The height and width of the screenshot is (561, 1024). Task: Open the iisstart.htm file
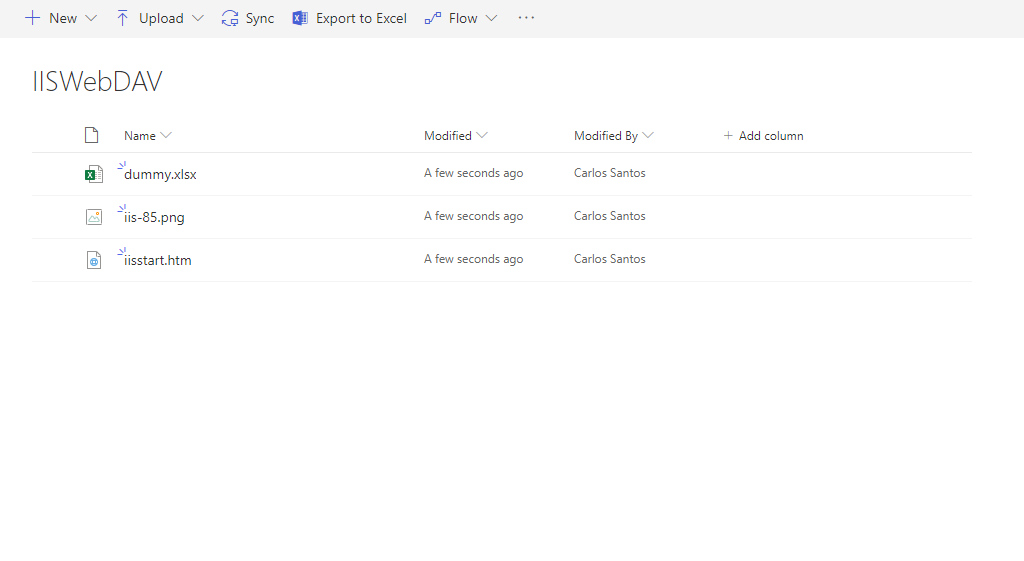[158, 260]
